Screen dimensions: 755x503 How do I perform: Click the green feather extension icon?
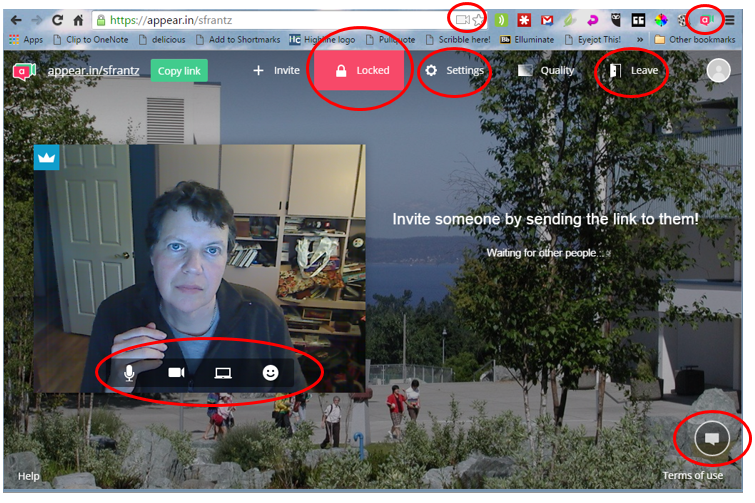coord(569,20)
